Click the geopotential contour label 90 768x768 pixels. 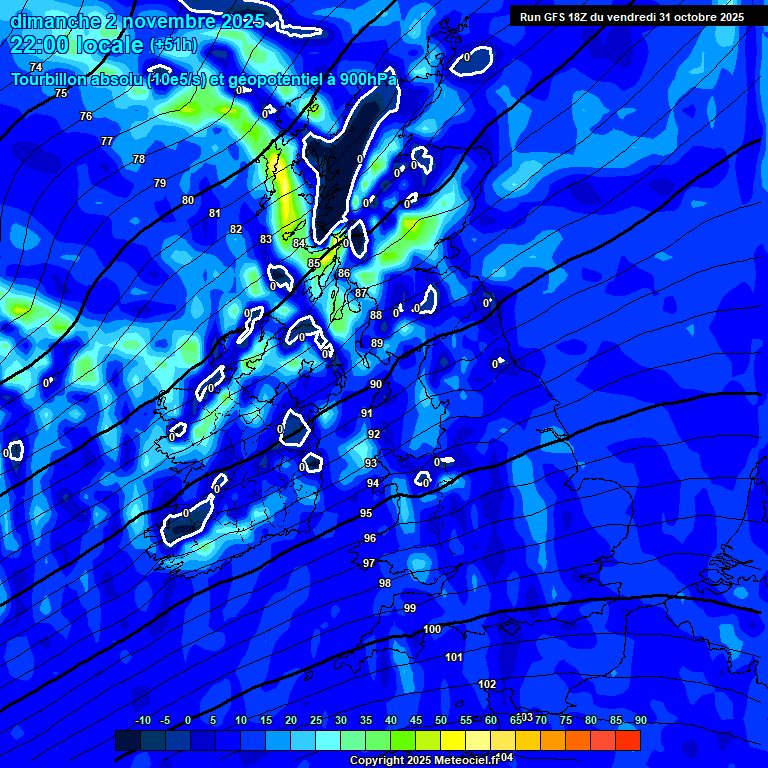[376, 384]
